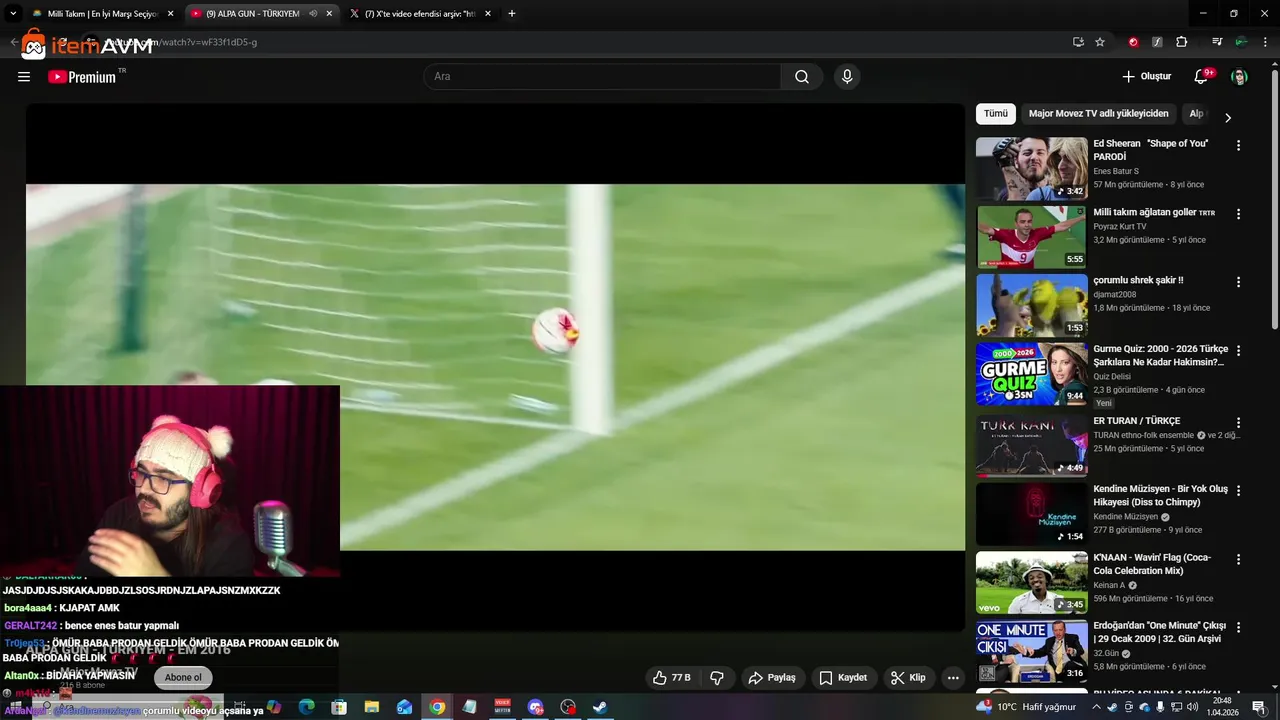Click the Abone ol subscribe button
This screenshot has height=720, width=1280.
[x=183, y=677]
